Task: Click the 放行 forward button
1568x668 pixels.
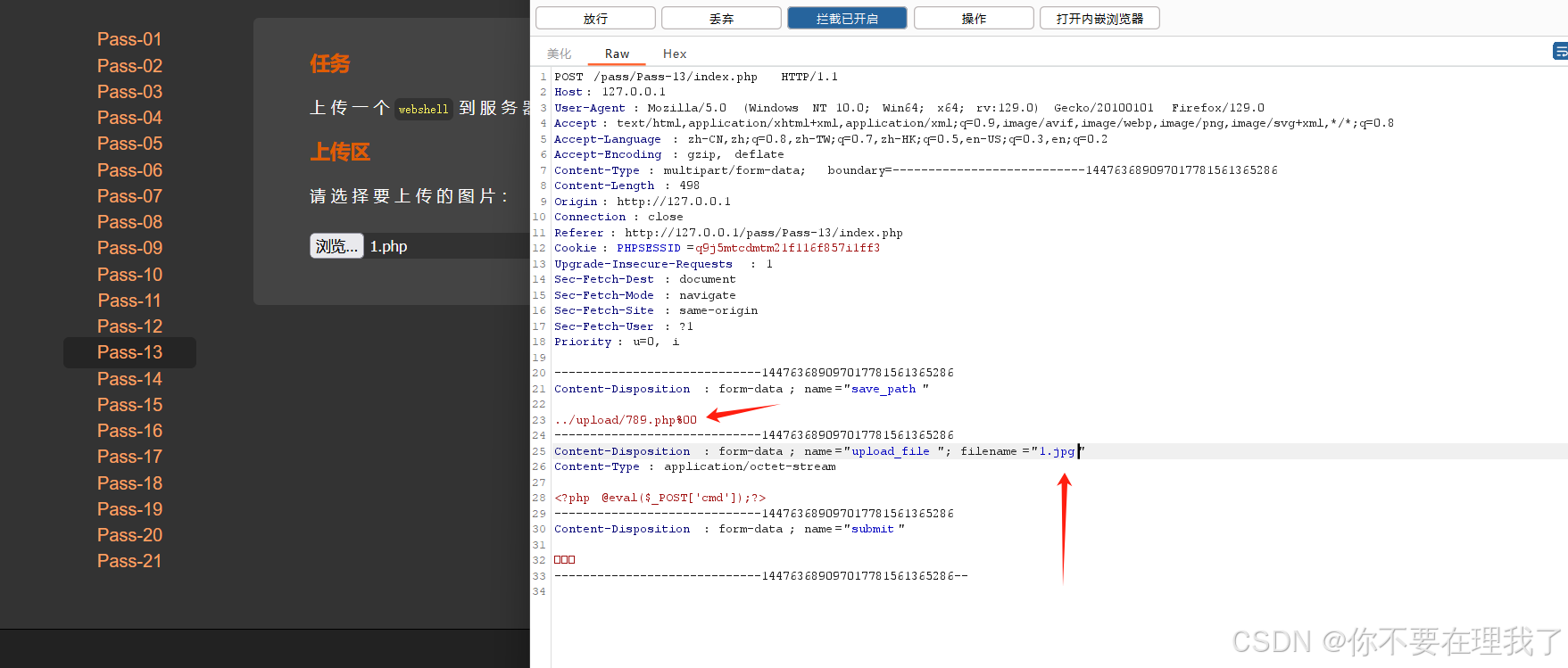Action: (595, 18)
